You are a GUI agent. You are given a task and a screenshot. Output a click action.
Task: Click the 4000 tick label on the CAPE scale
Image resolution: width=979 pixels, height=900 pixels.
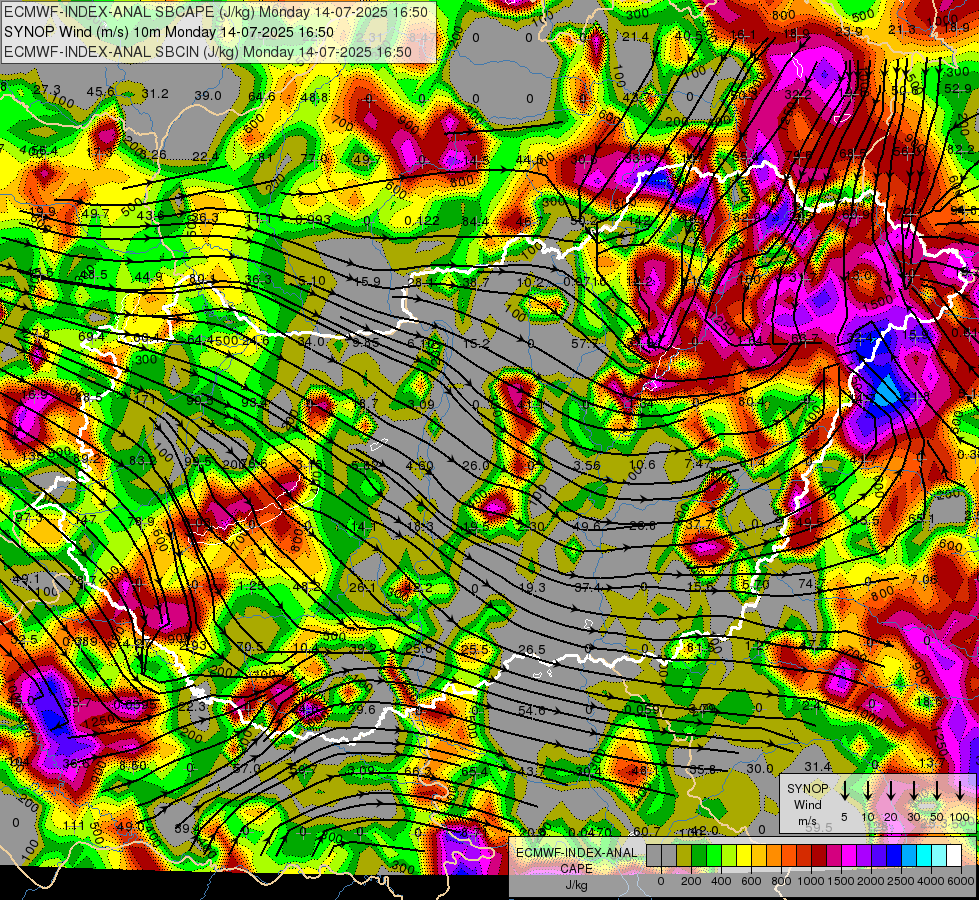(x=931, y=881)
